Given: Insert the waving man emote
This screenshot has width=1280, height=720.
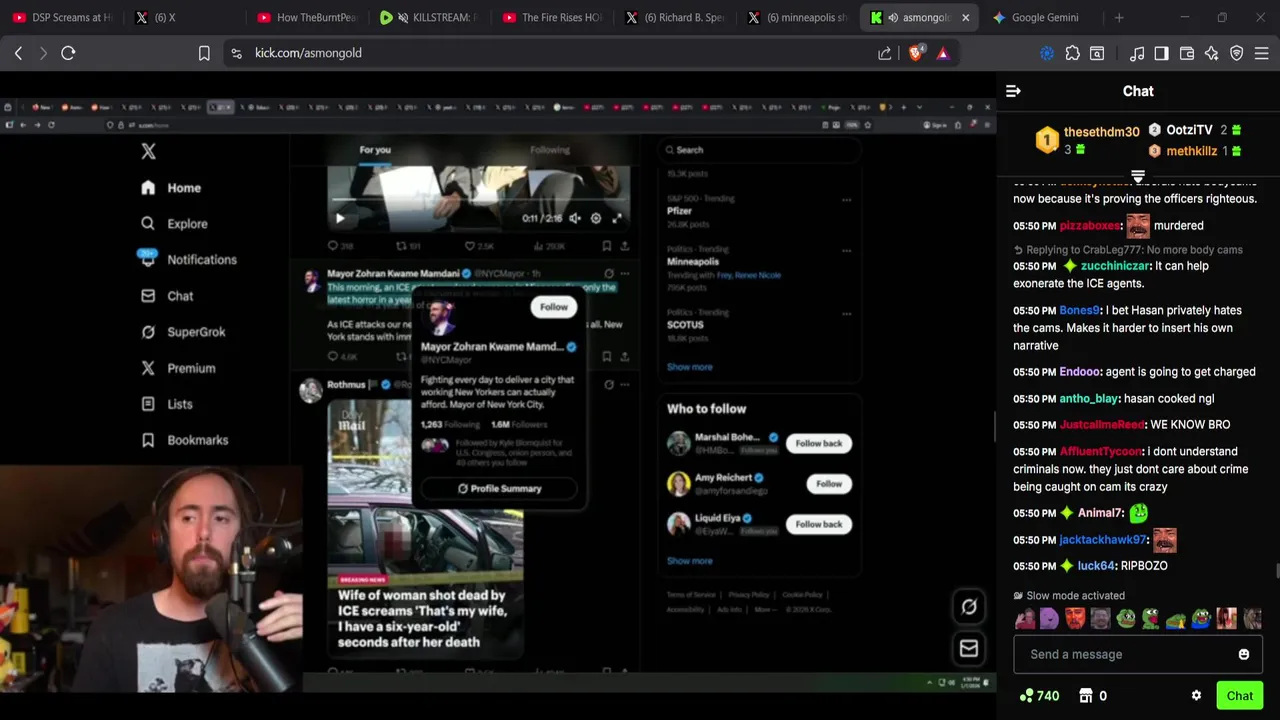Looking at the screenshot, I should pyautogui.click(x=1024, y=618).
